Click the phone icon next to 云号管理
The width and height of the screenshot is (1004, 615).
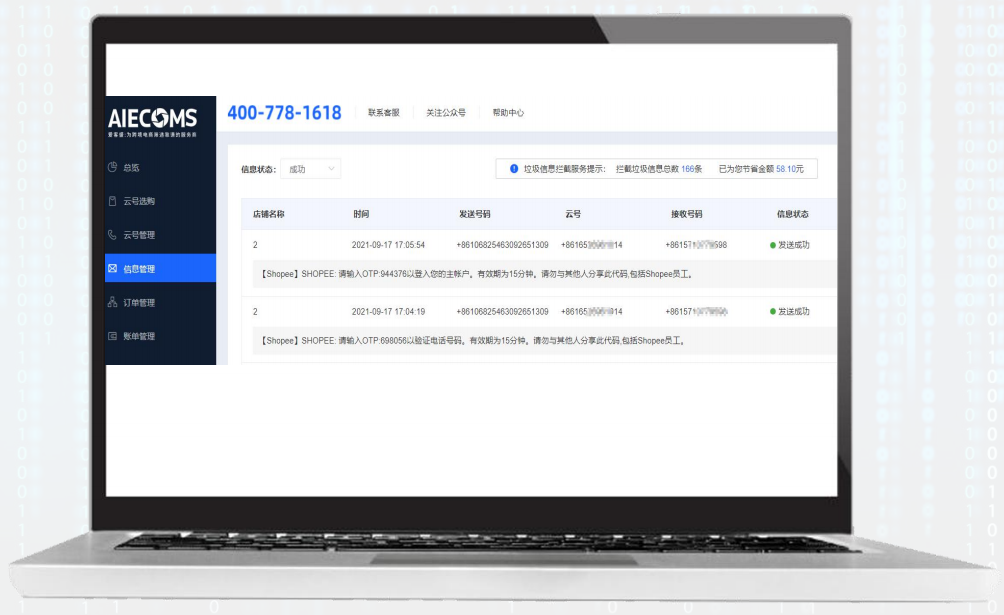tap(113, 234)
